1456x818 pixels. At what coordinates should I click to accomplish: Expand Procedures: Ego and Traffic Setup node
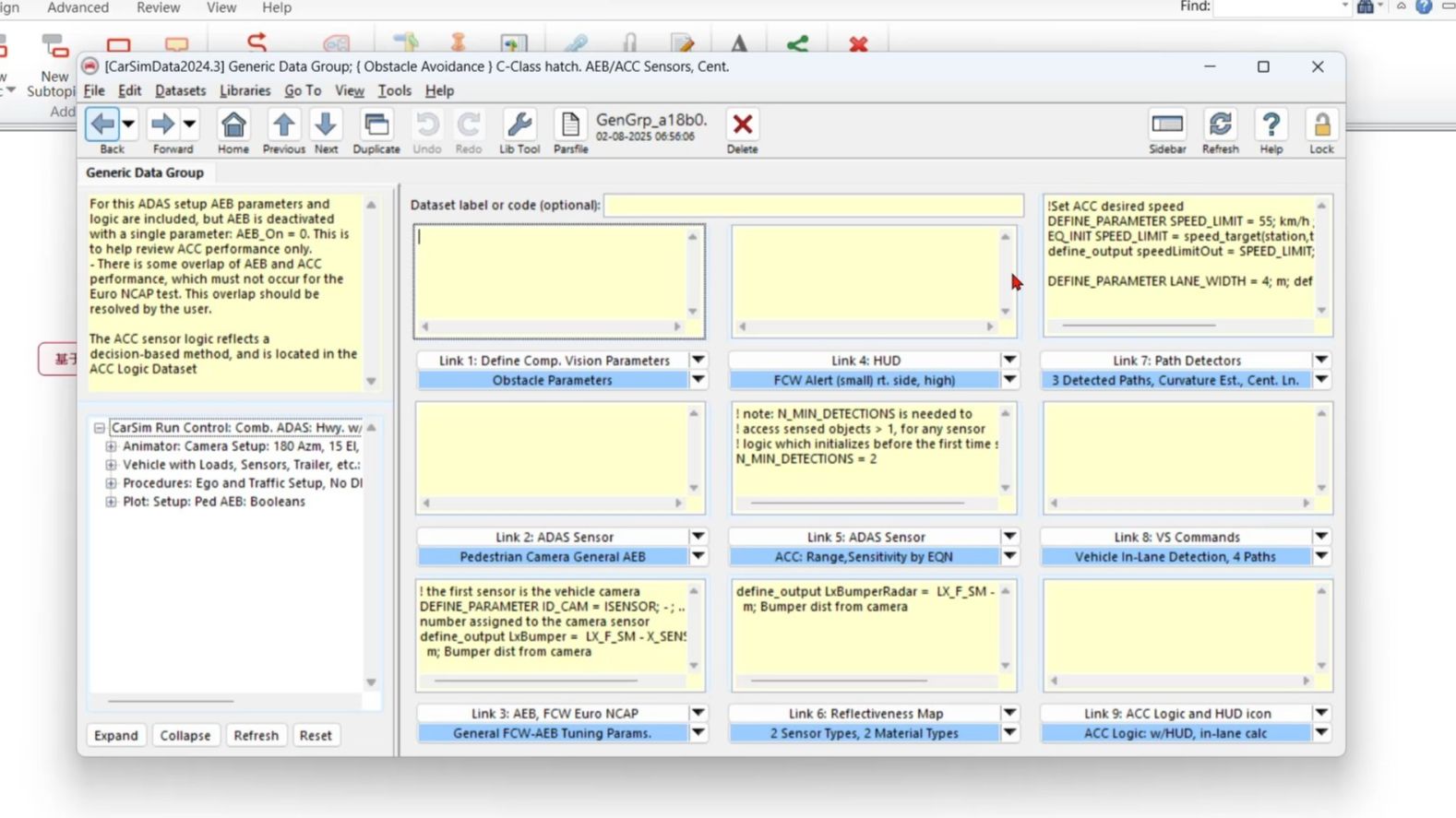pyautogui.click(x=111, y=483)
